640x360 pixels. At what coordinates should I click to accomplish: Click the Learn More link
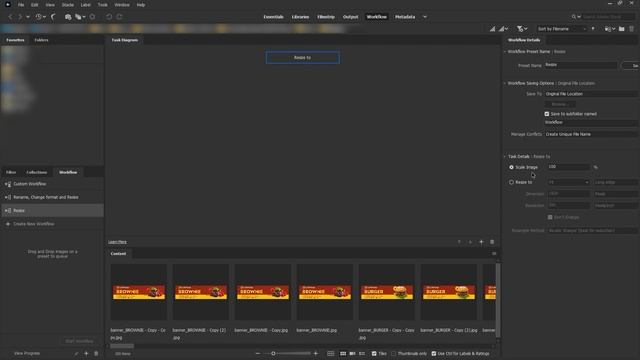pyautogui.click(x=117, y=242)
